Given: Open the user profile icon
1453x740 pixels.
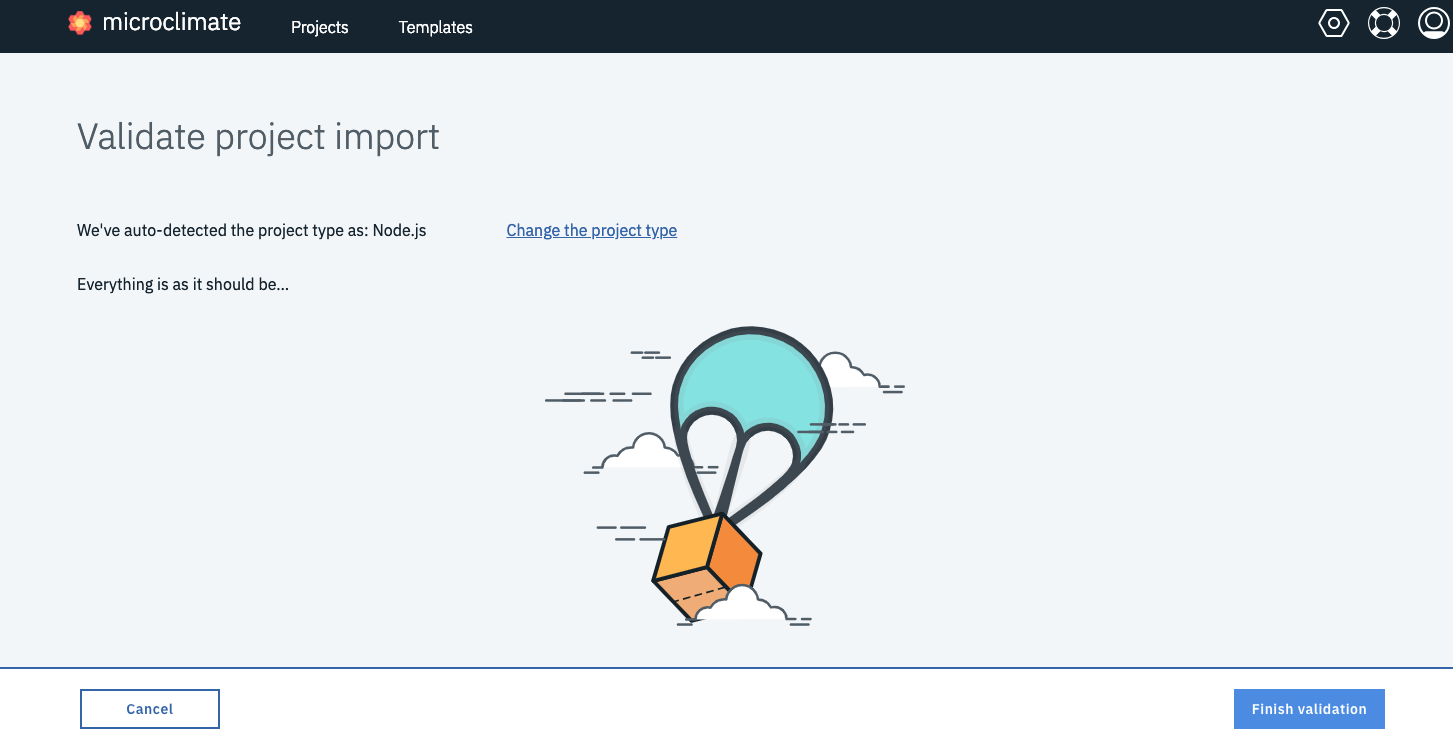Looking at the screenshot, I should (1434, 23).
